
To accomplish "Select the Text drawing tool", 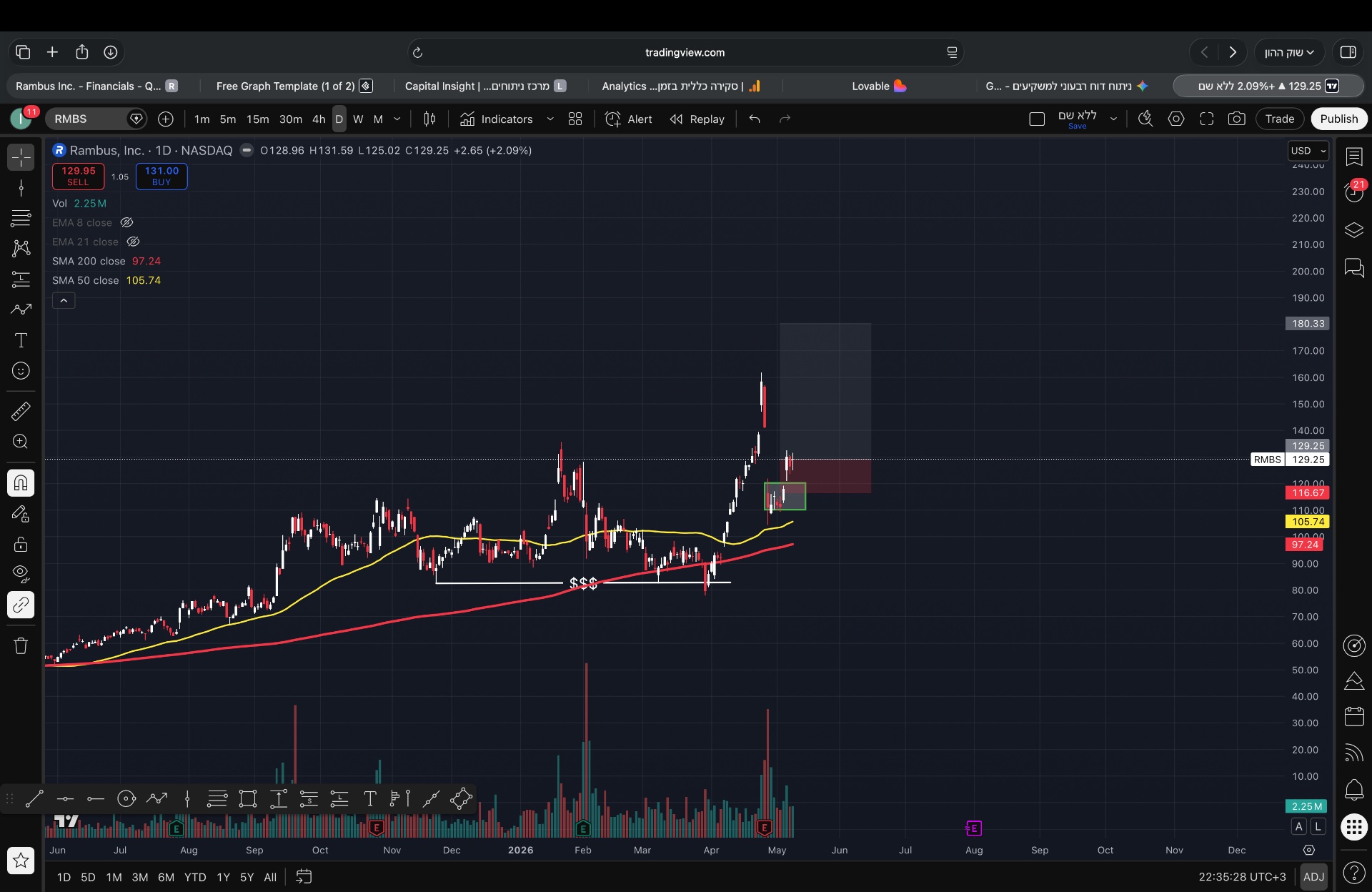I will [21, 340].
